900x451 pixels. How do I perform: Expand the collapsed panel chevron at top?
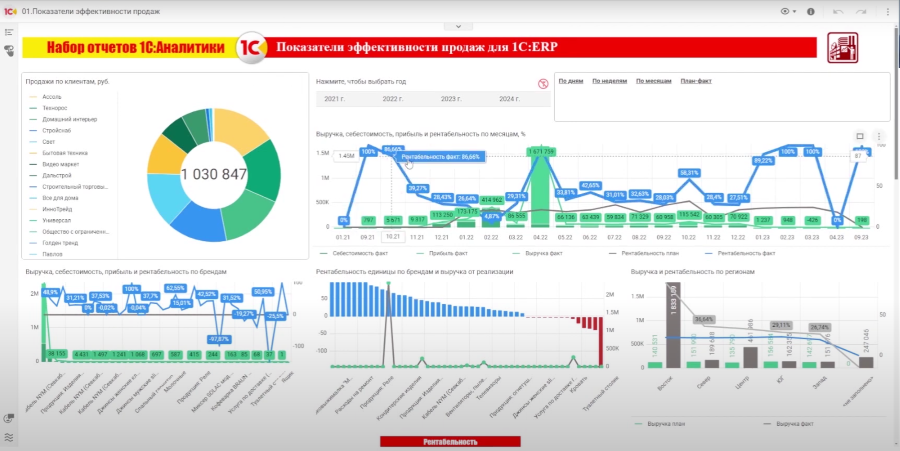click(x=458, y=26)
